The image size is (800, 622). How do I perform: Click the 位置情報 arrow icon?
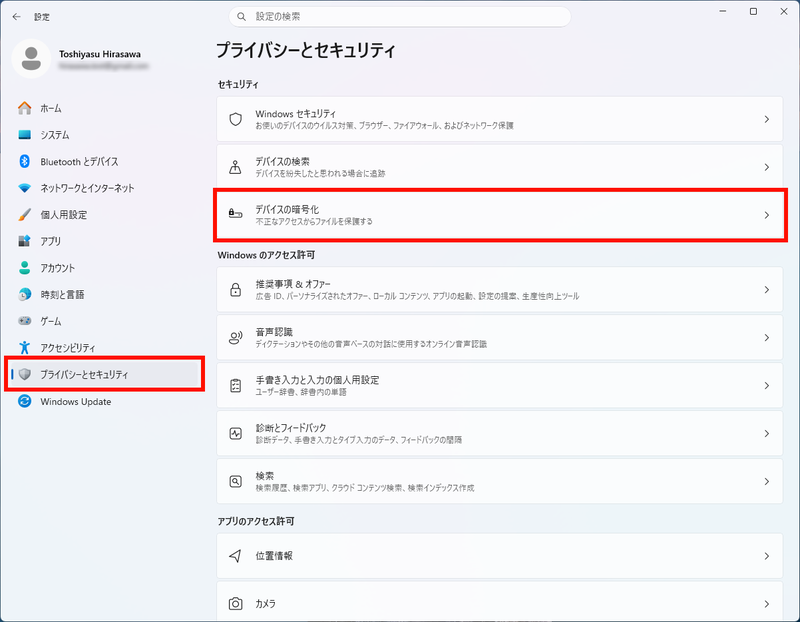coord(235,556)
